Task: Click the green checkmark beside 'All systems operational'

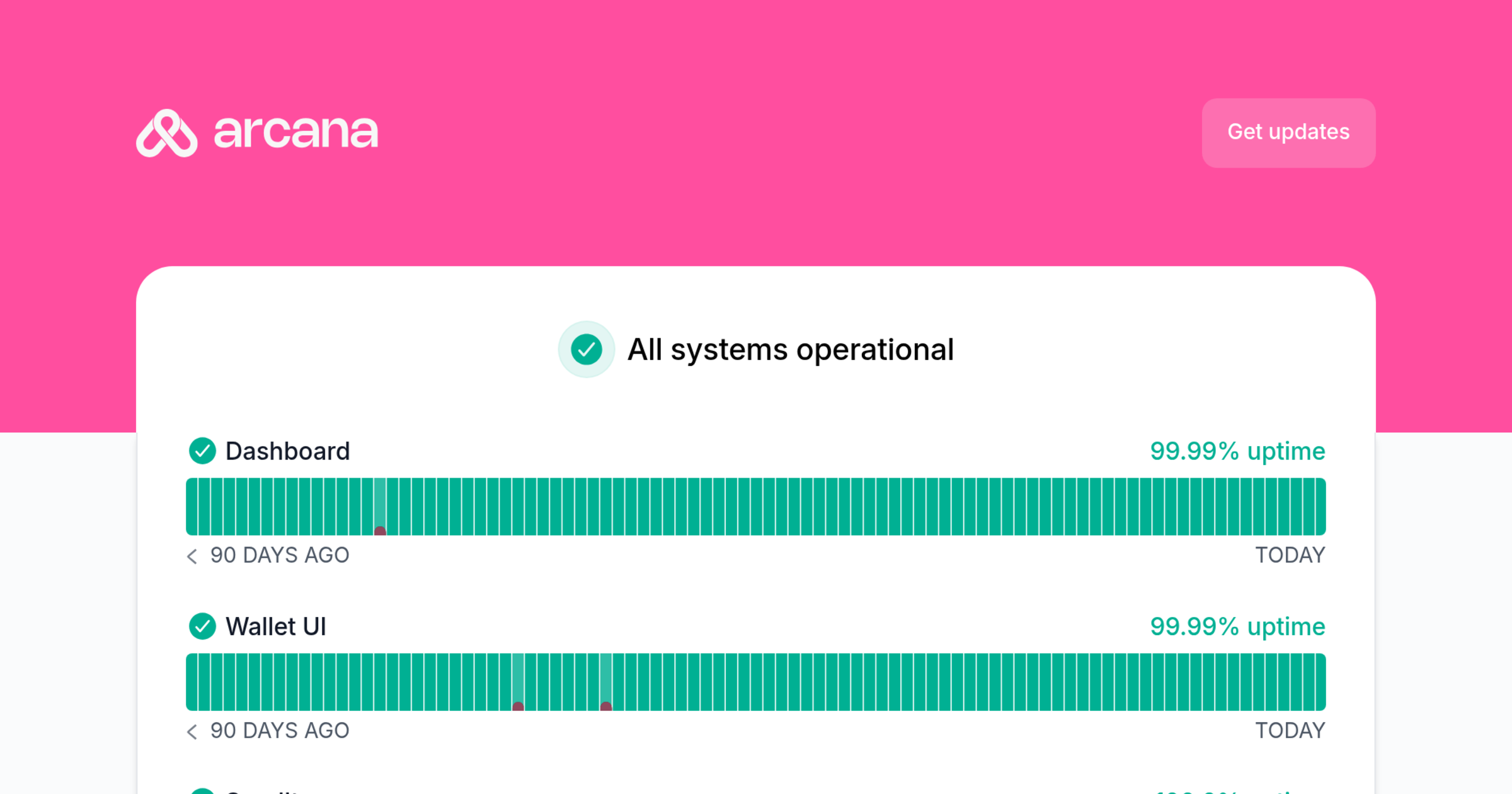Action: coord(586,348)
